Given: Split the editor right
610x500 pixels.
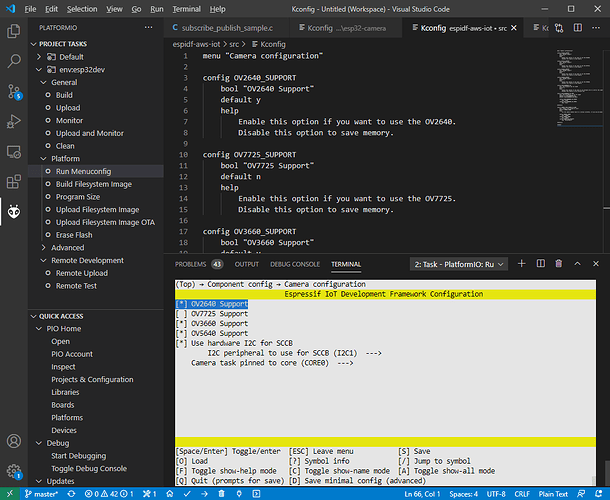Looking at the screenshot, I should pyautogui.click(x=578, y=28).
